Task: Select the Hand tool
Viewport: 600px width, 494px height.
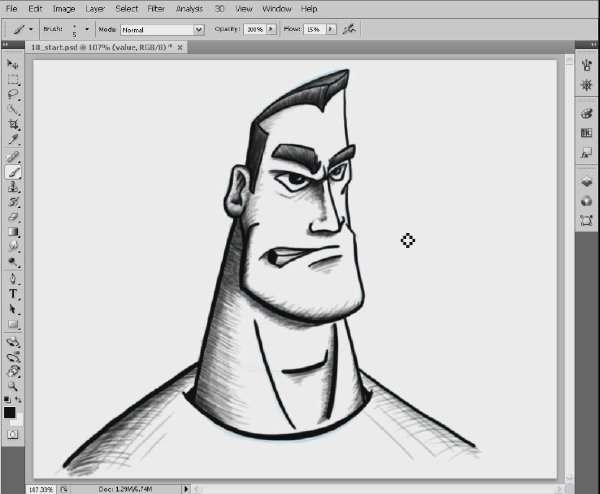Action: tap(13, 372)
